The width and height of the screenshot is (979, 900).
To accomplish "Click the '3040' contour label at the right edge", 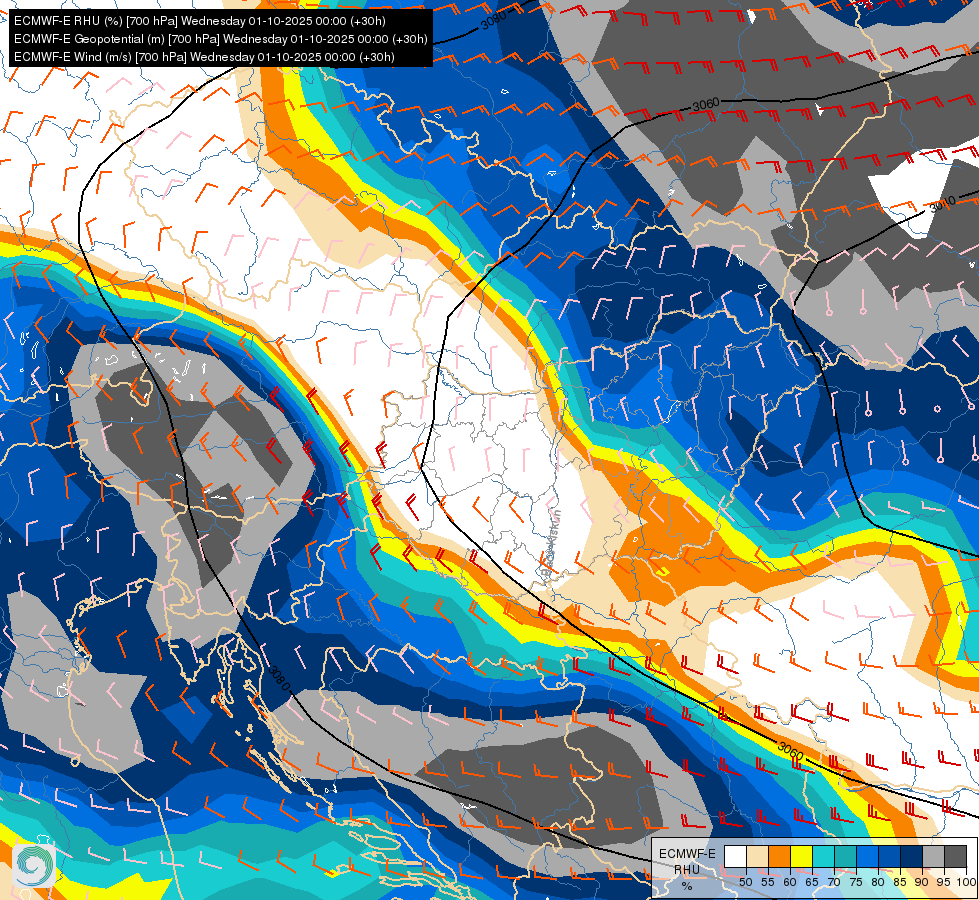I will tap(943, 204).
